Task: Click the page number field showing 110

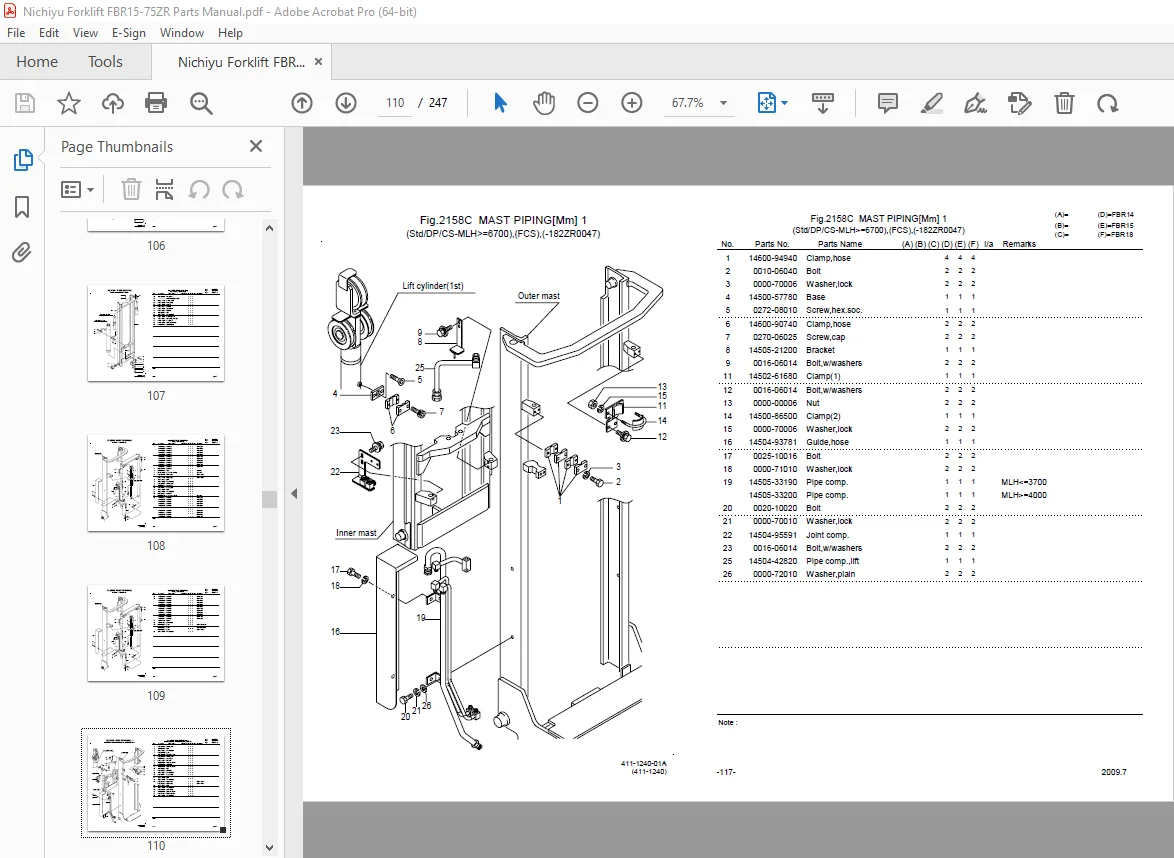Action: [395, 103]
